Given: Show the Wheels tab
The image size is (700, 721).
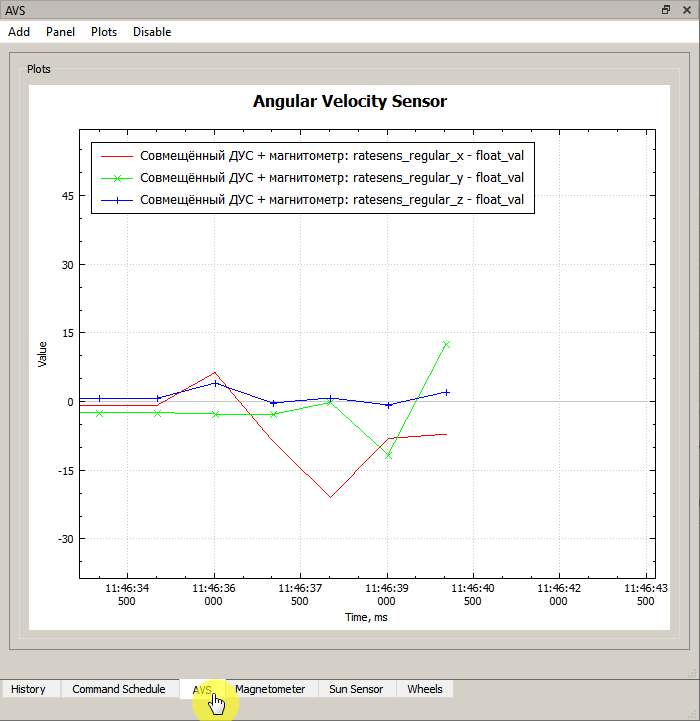Looking at the screenshot, I should pos(425,689).
